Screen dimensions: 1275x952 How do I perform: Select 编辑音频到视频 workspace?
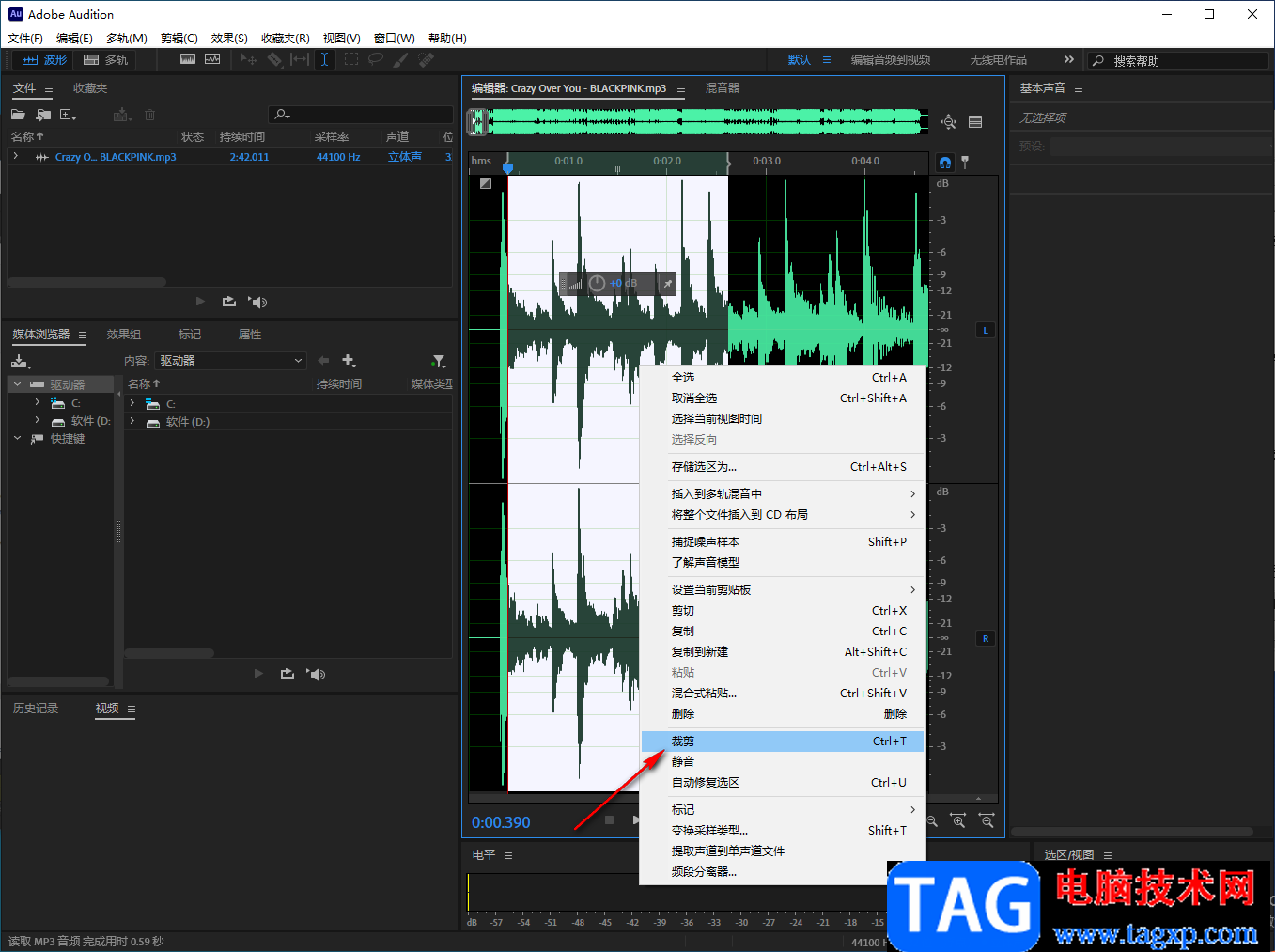pos(891,60)
